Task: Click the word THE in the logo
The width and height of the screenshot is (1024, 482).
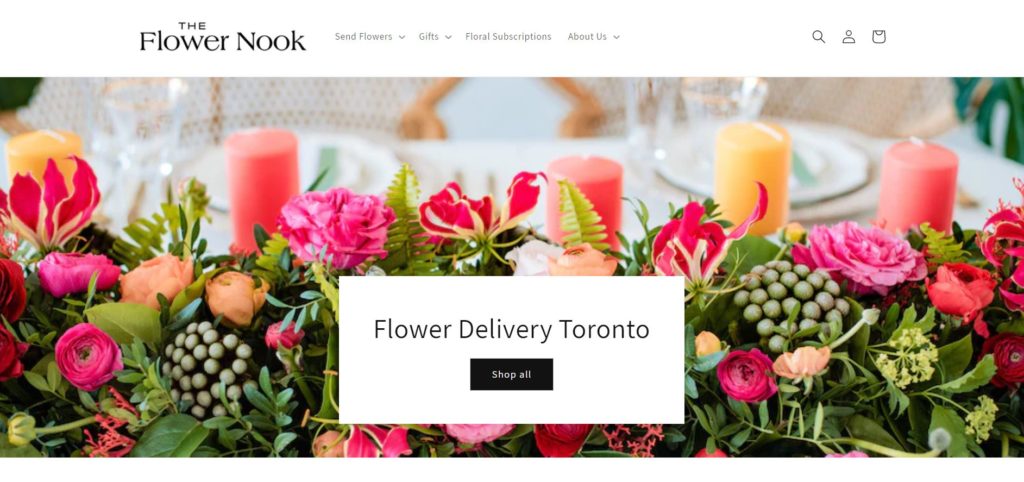Action: (192, 26)
